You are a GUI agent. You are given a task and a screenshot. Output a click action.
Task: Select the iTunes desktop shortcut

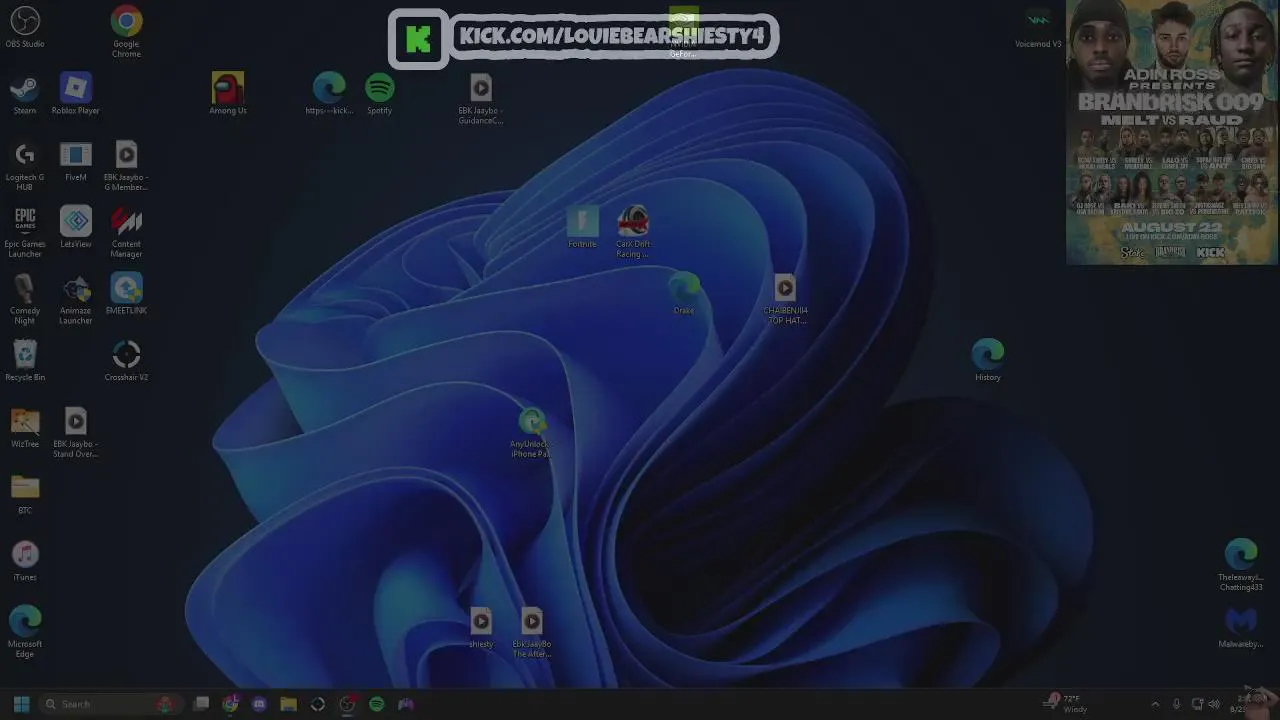(x=25, y=560)
